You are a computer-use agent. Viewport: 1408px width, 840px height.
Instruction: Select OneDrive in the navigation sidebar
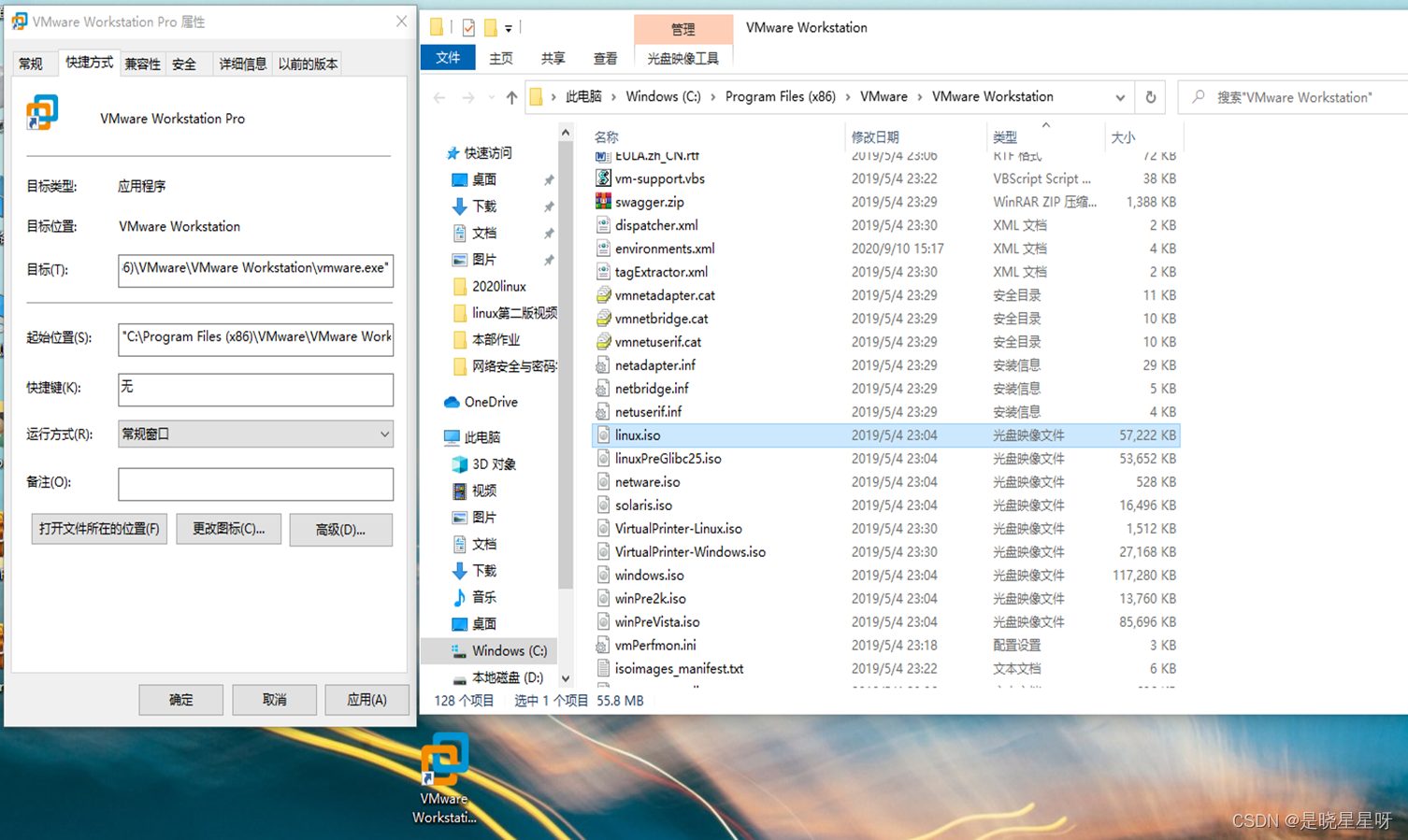[482, 402]
